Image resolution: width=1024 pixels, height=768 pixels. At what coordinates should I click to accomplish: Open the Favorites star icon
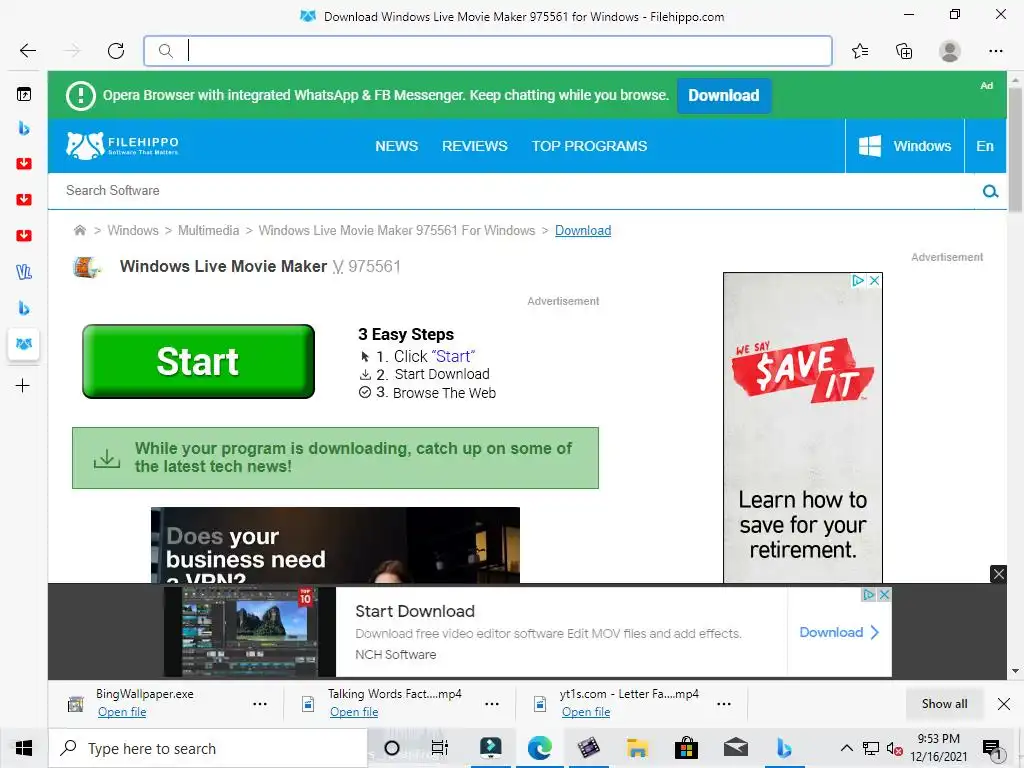point(860,51)
